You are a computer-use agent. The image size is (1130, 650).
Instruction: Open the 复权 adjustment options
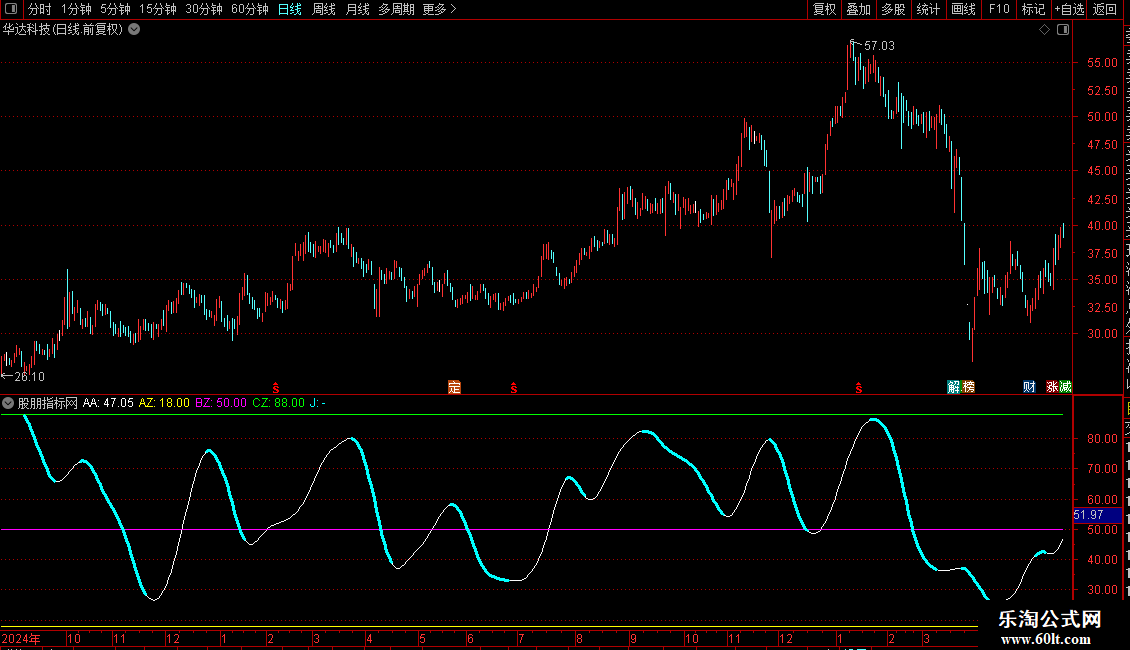[824, 9]
